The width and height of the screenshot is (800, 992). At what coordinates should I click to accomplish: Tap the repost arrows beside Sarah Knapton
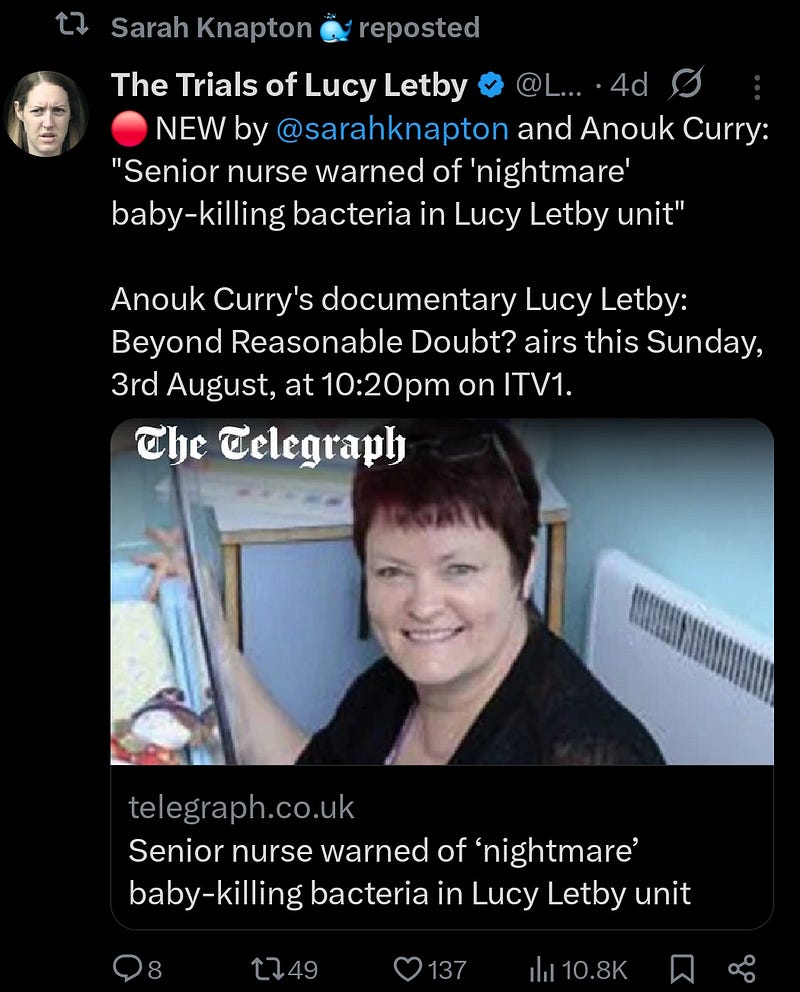tap(72, 27)
